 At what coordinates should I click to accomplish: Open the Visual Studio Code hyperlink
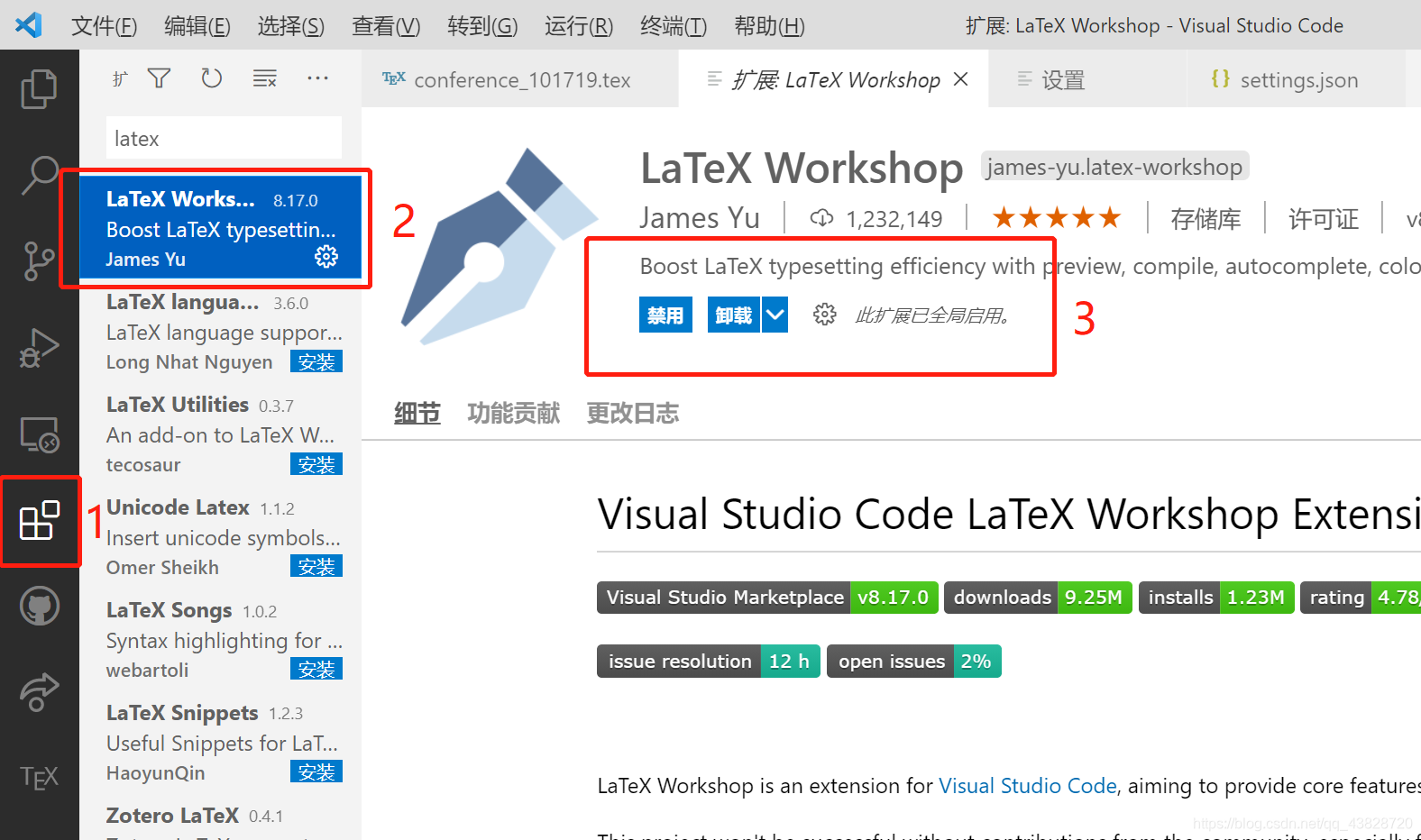tap(1028, 786)
